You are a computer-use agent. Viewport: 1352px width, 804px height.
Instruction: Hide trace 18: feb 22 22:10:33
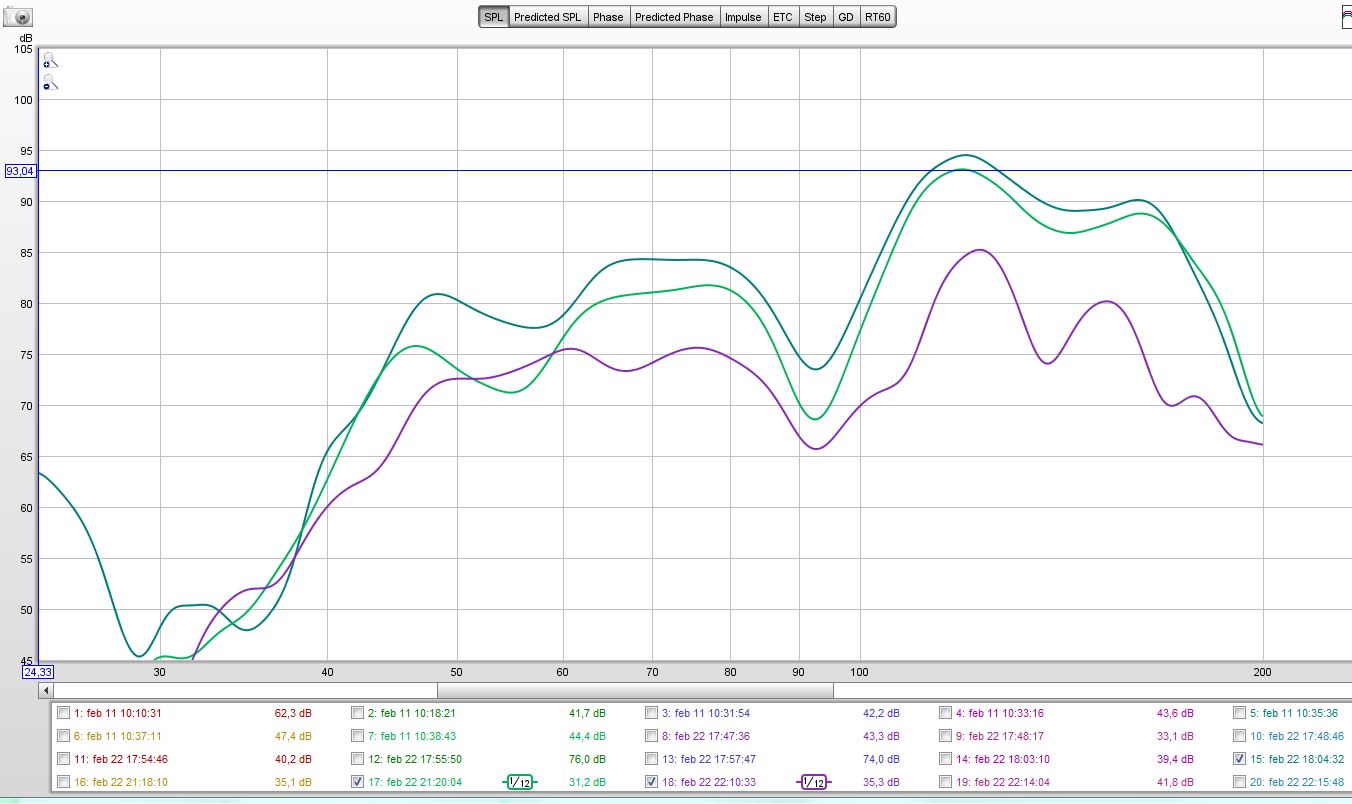(652, 782)
